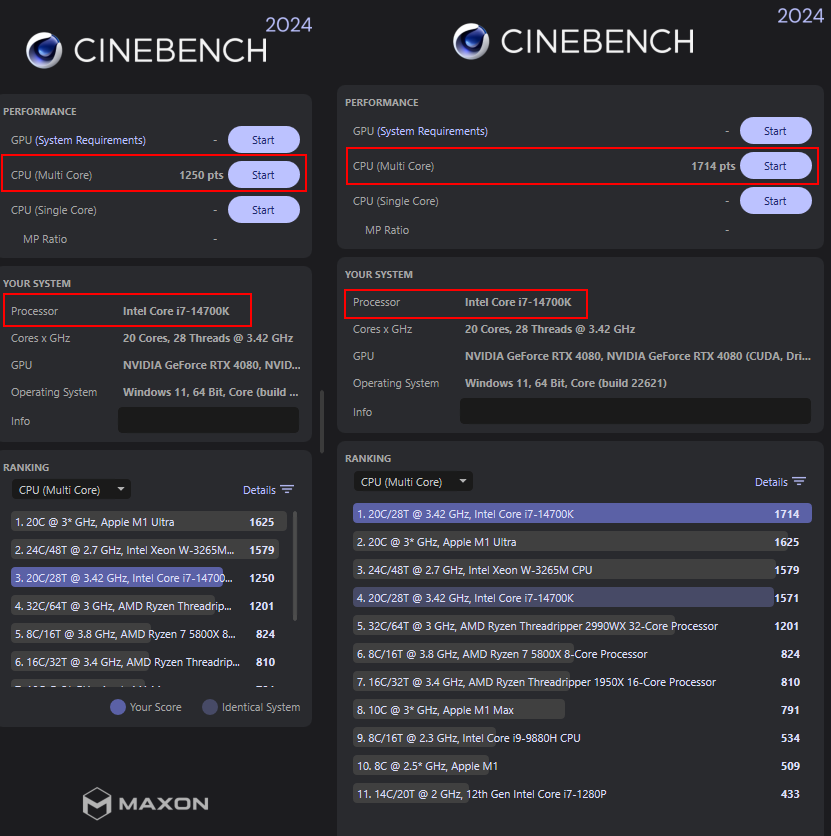Click GPU RTX 4080 value in right window
This screenshot has height=836, width=831.
click(x=638, y=356)
